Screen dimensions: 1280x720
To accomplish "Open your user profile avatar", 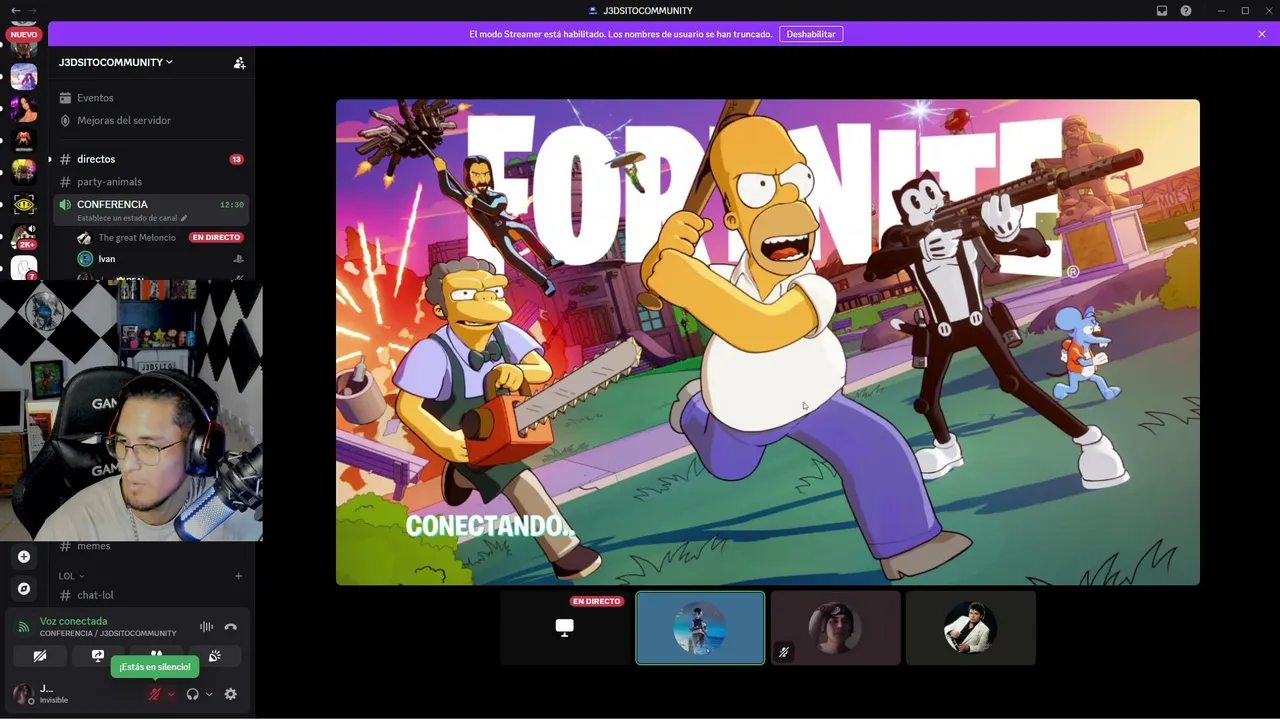I will pos(22,694).
